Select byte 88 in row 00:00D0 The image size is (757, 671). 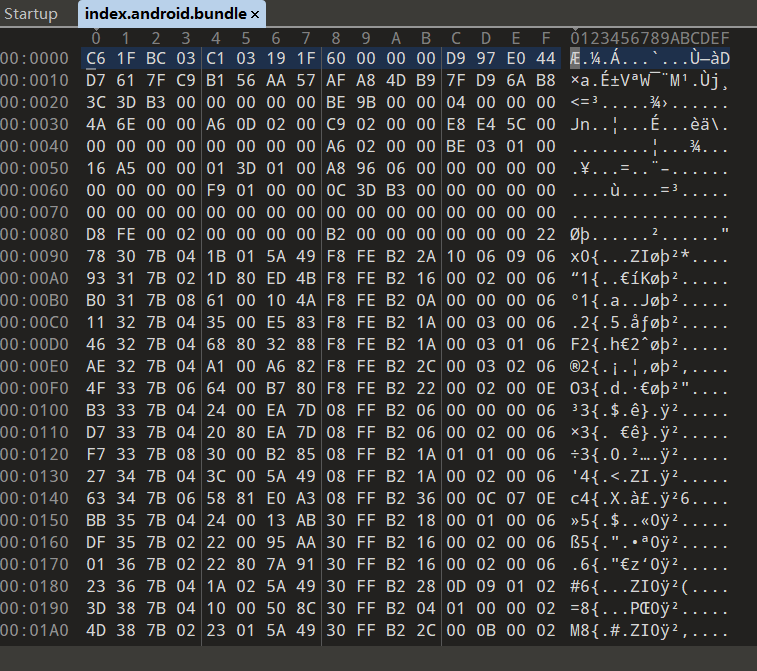tap(306, 344)
